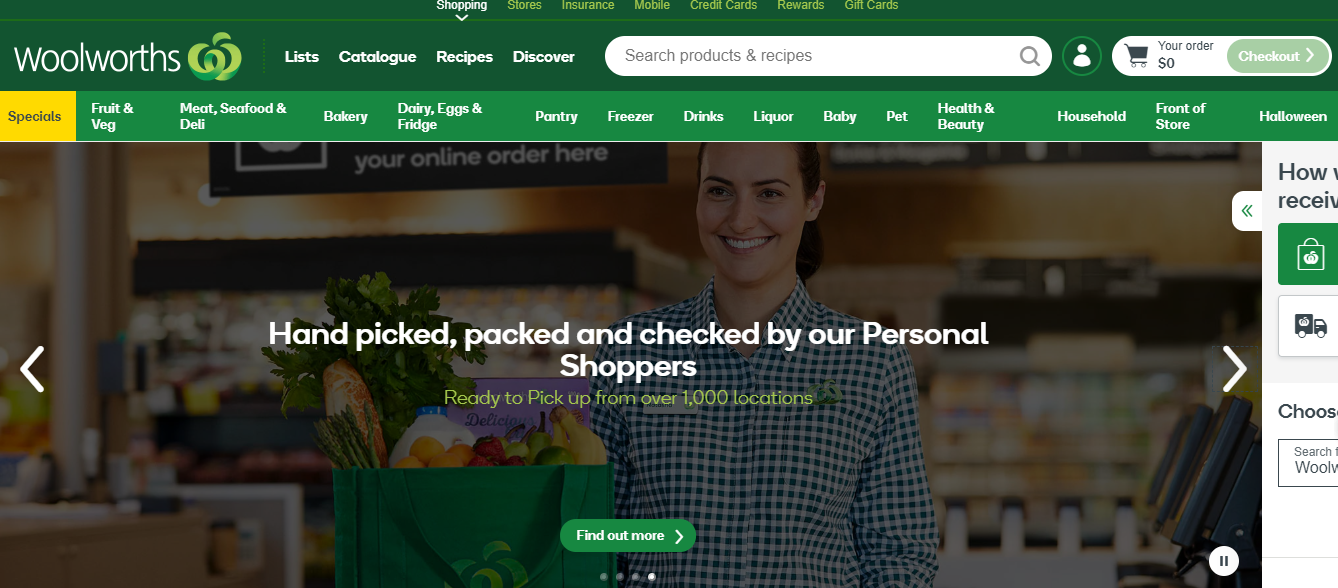1338x588 pixels.
Task: Open the Fruit & Veg category menu
Action: click(x=112, y=116)
